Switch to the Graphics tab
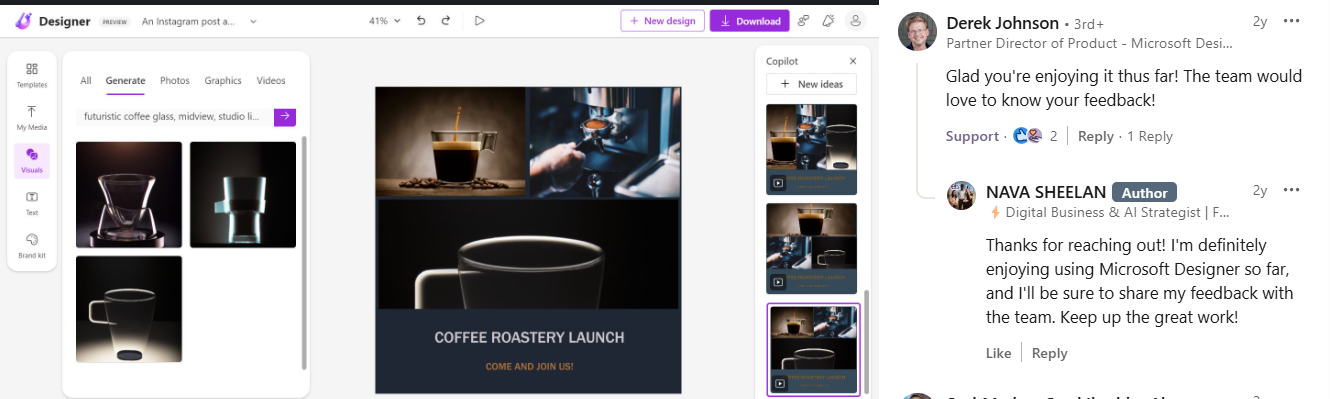 [x=223, y=81]
